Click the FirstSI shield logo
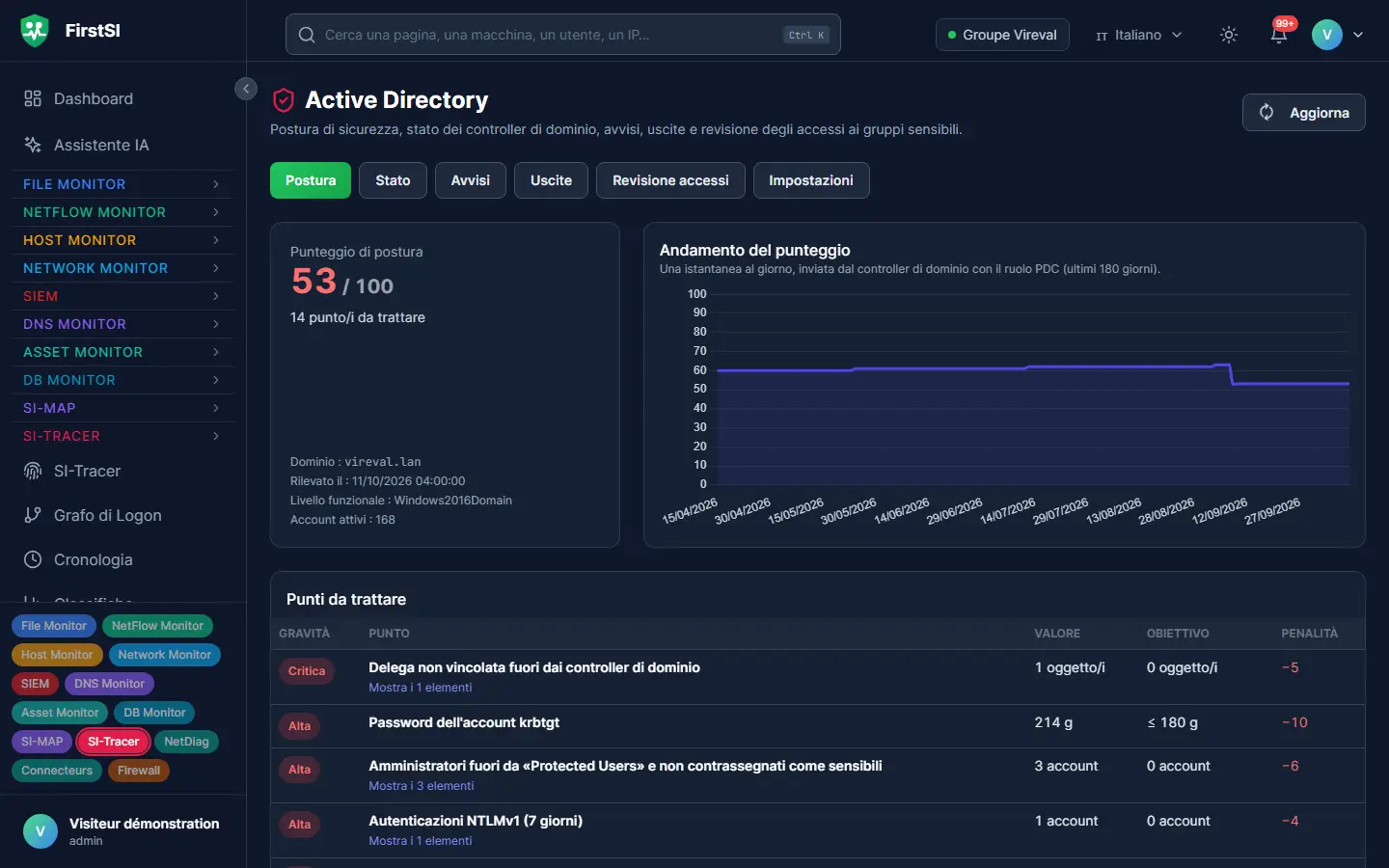Screen dimensions: 1389x868 click(35, 31)
